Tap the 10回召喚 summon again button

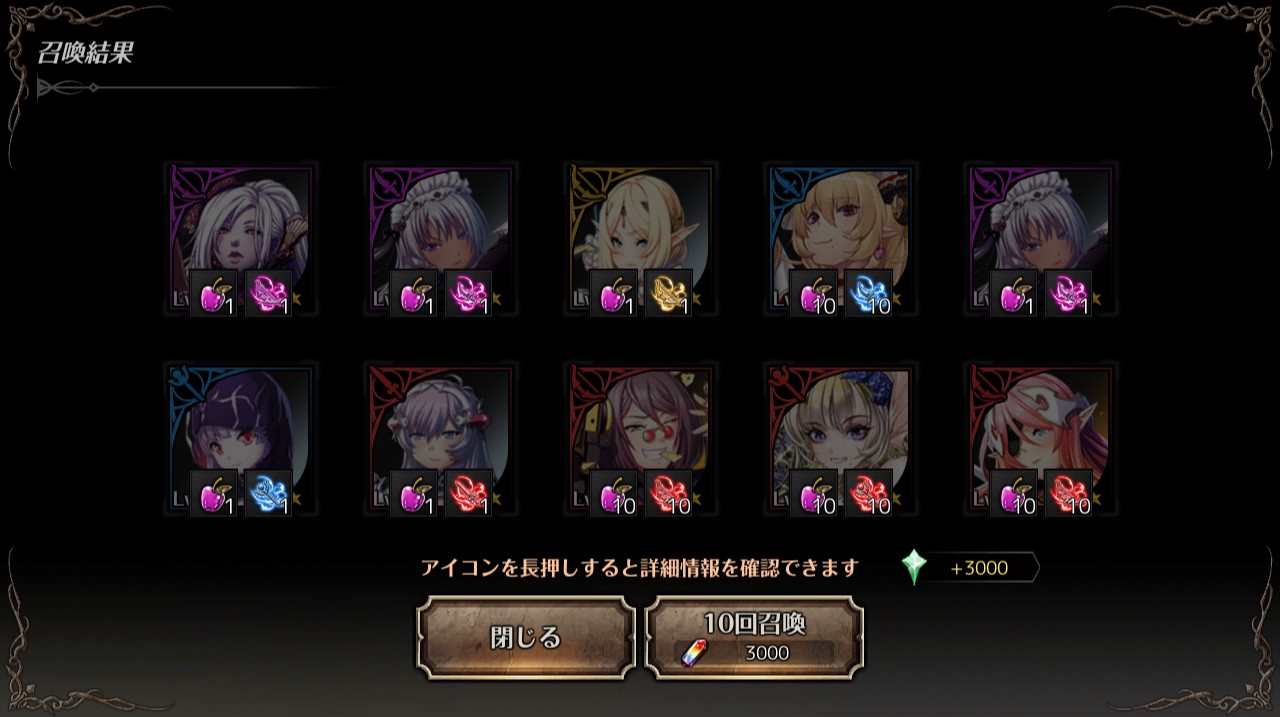(x=755, y=638)
